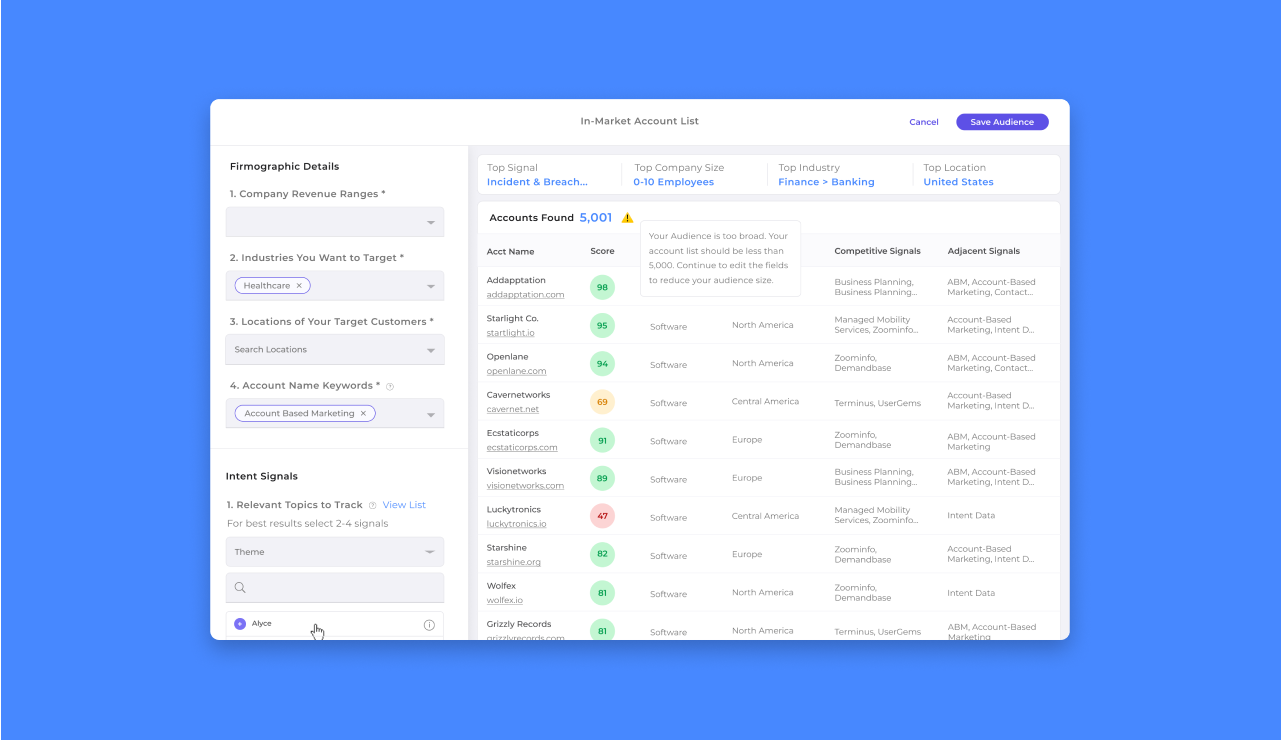
Task: Click Intent Data in the Luckytronics row
Action: pyautogui.click(x=971, y=516)
